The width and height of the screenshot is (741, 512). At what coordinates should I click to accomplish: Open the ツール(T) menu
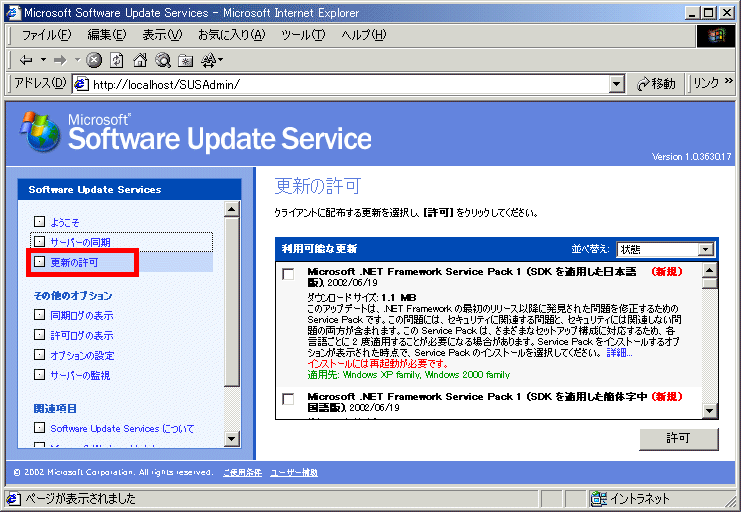click(x=302, y=35)
